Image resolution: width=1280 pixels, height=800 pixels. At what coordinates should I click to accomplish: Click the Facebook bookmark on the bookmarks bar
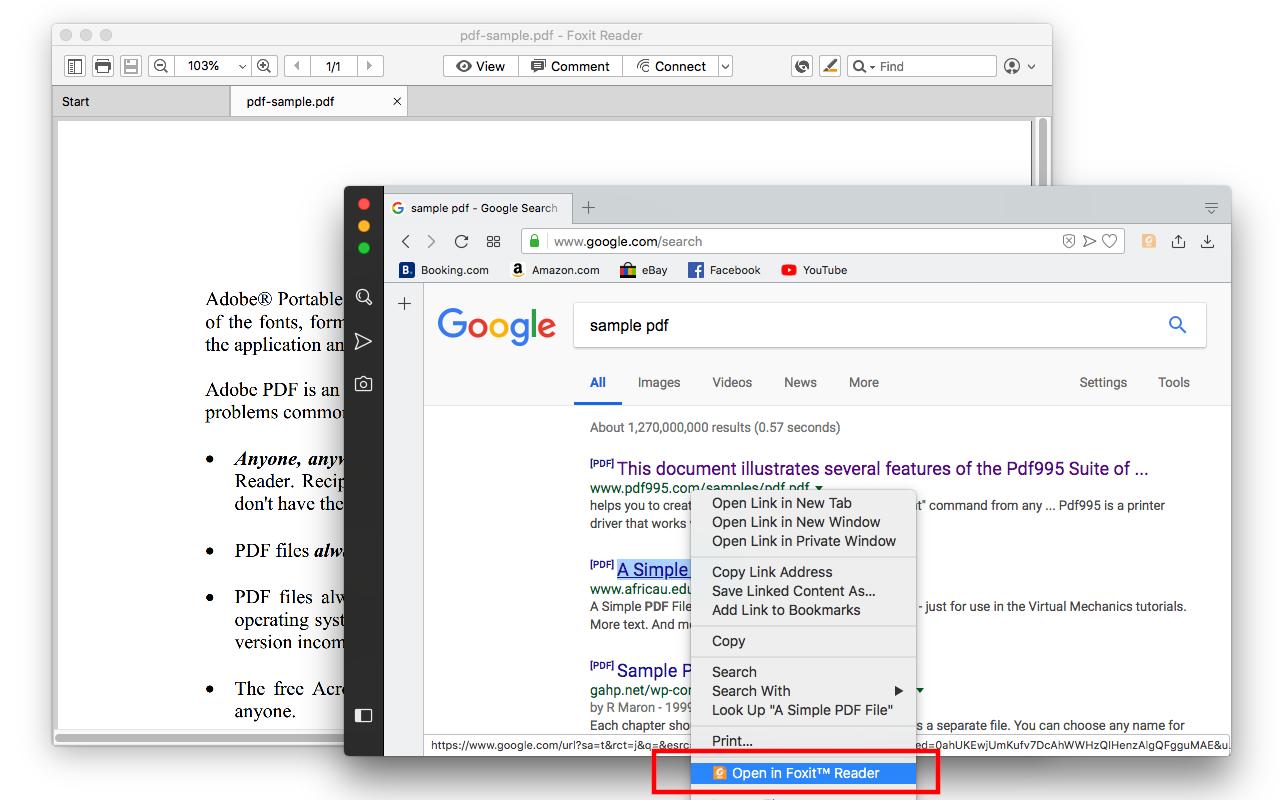tap(724, 269)
